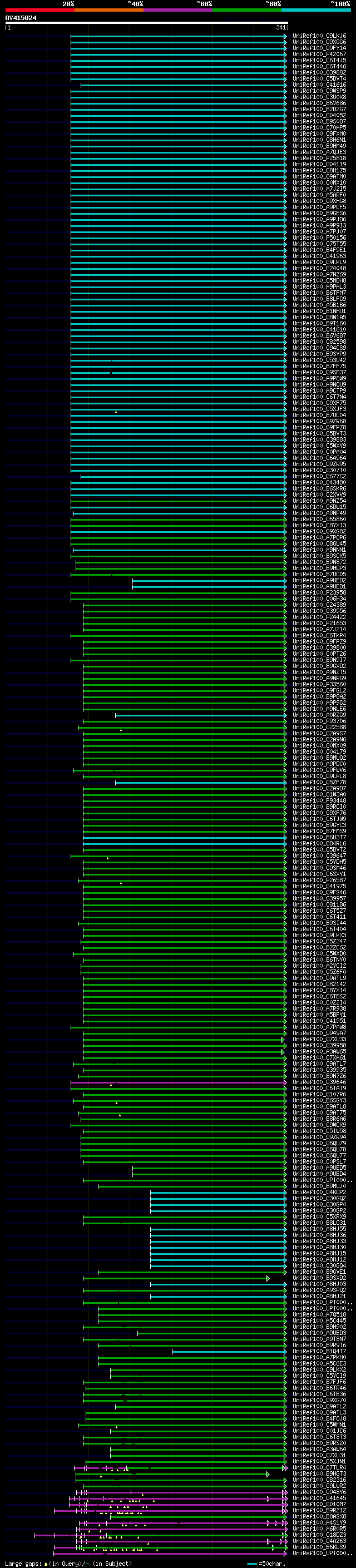Select hit label UniRef100_C9WSP9

pyautogui.click(x=319, y=91)
